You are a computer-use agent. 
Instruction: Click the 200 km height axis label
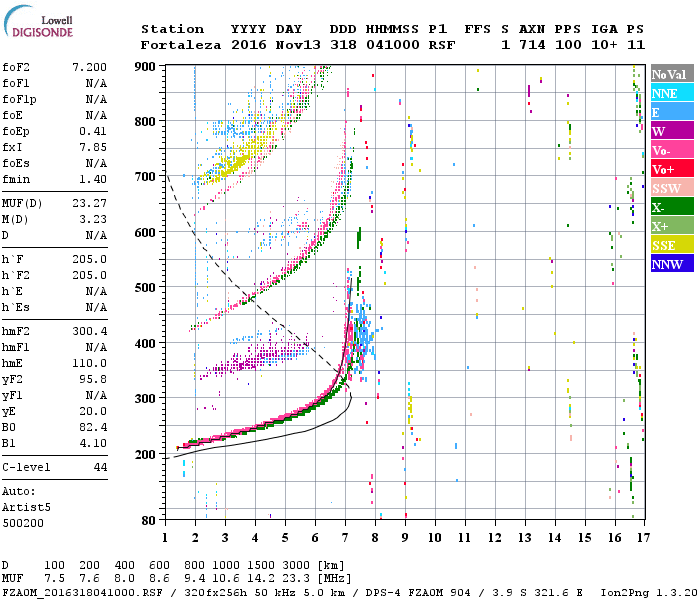coord(145,454)
